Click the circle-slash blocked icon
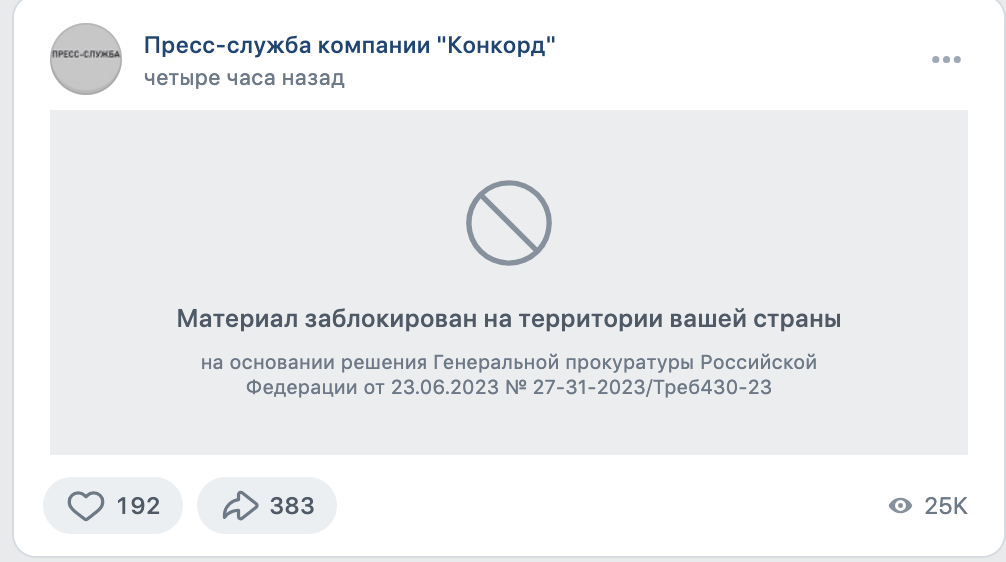Viewport: 1006px width, 562px height. [x=509, y=223]
